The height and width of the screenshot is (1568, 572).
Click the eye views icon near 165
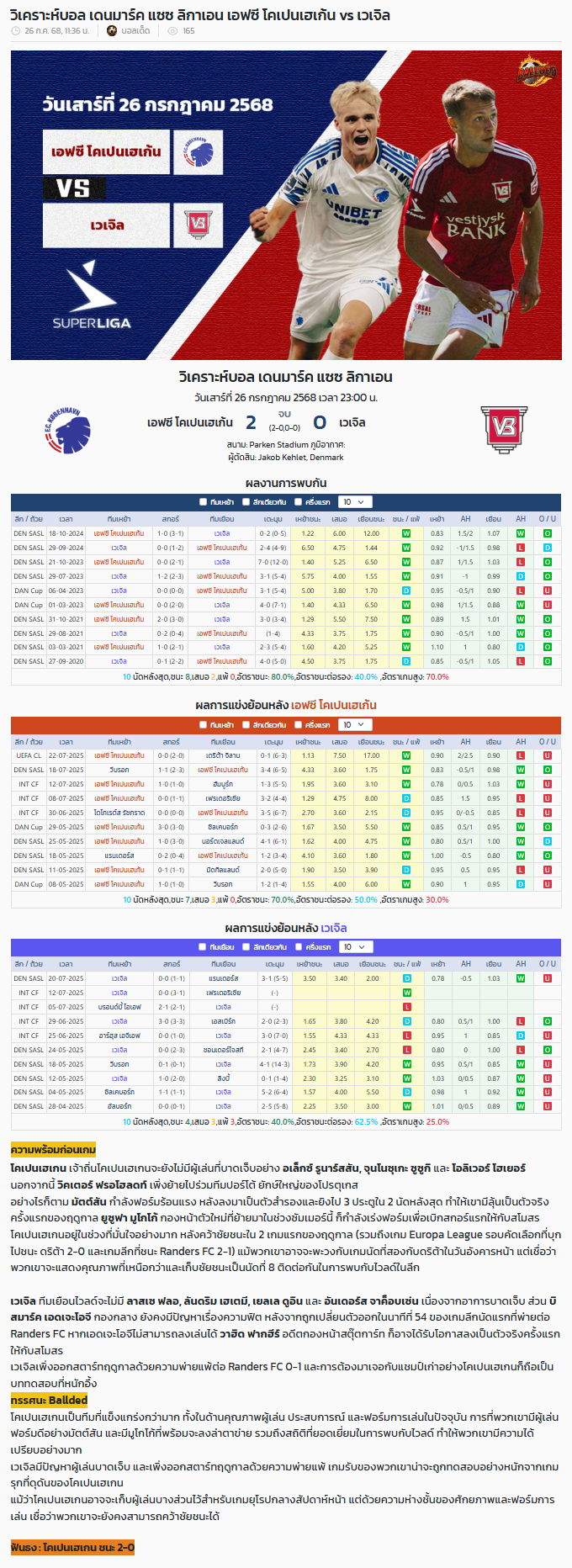pos(172,31)
